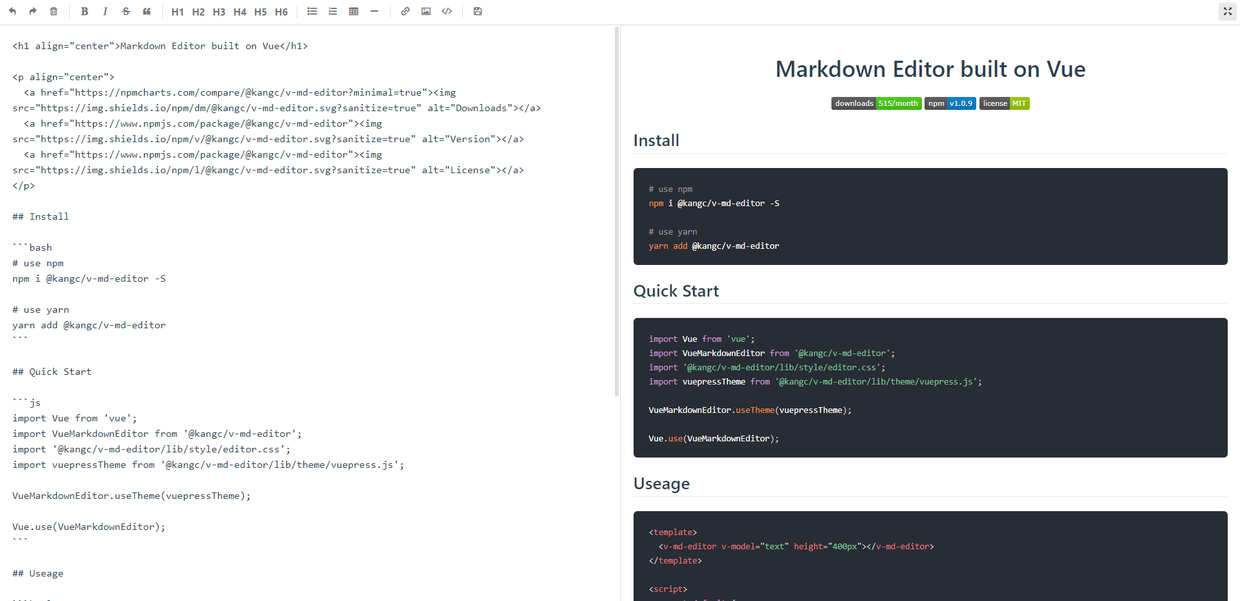Insert a hyperlink

pyautogui.click(x=405, y=12)
